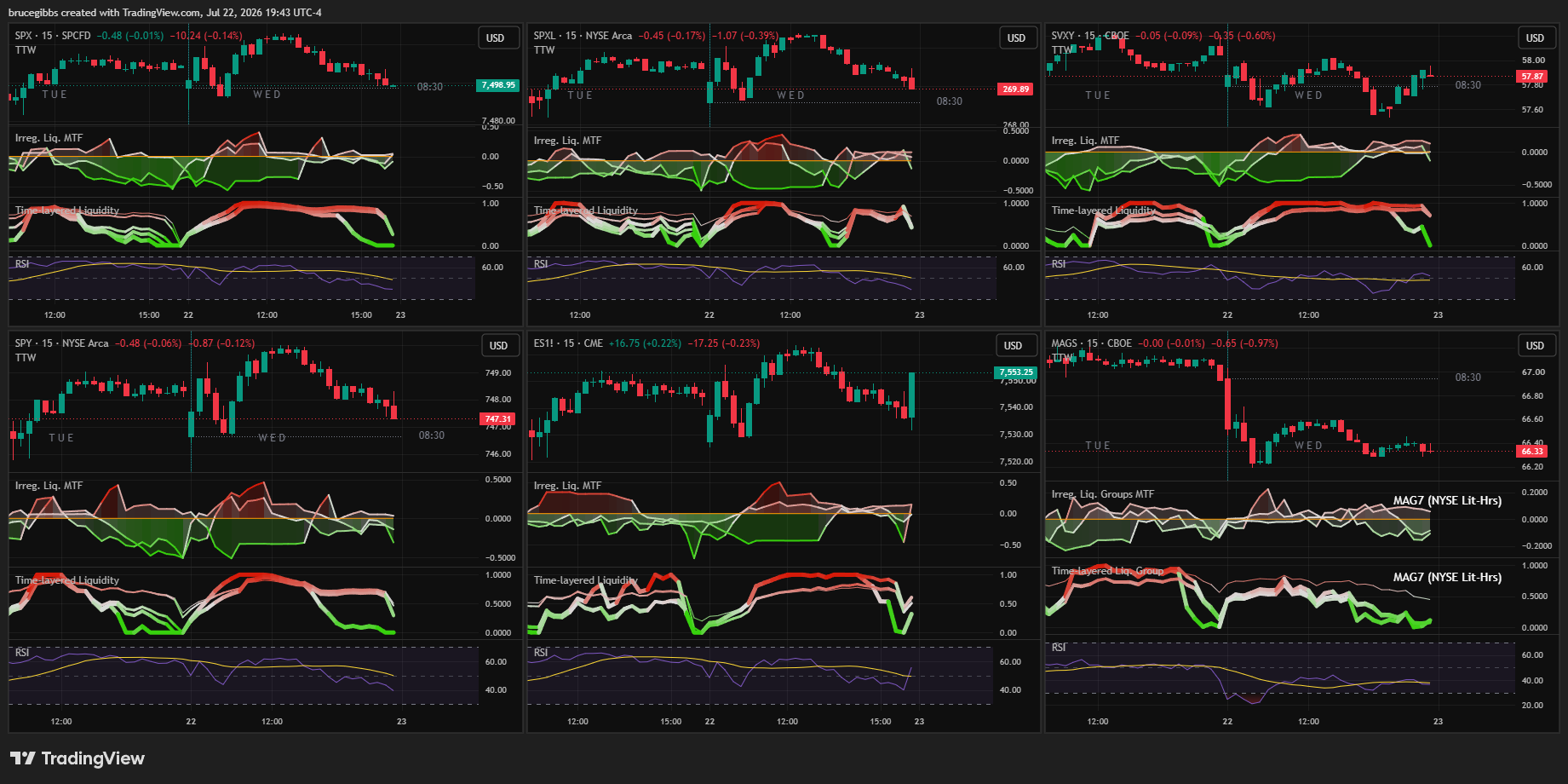Click MAG7 (NYSE Lit-Hrs) label in Time-layered Liq. Group pane
Screen dimensions: 1568x784
tap(1447, 578)
